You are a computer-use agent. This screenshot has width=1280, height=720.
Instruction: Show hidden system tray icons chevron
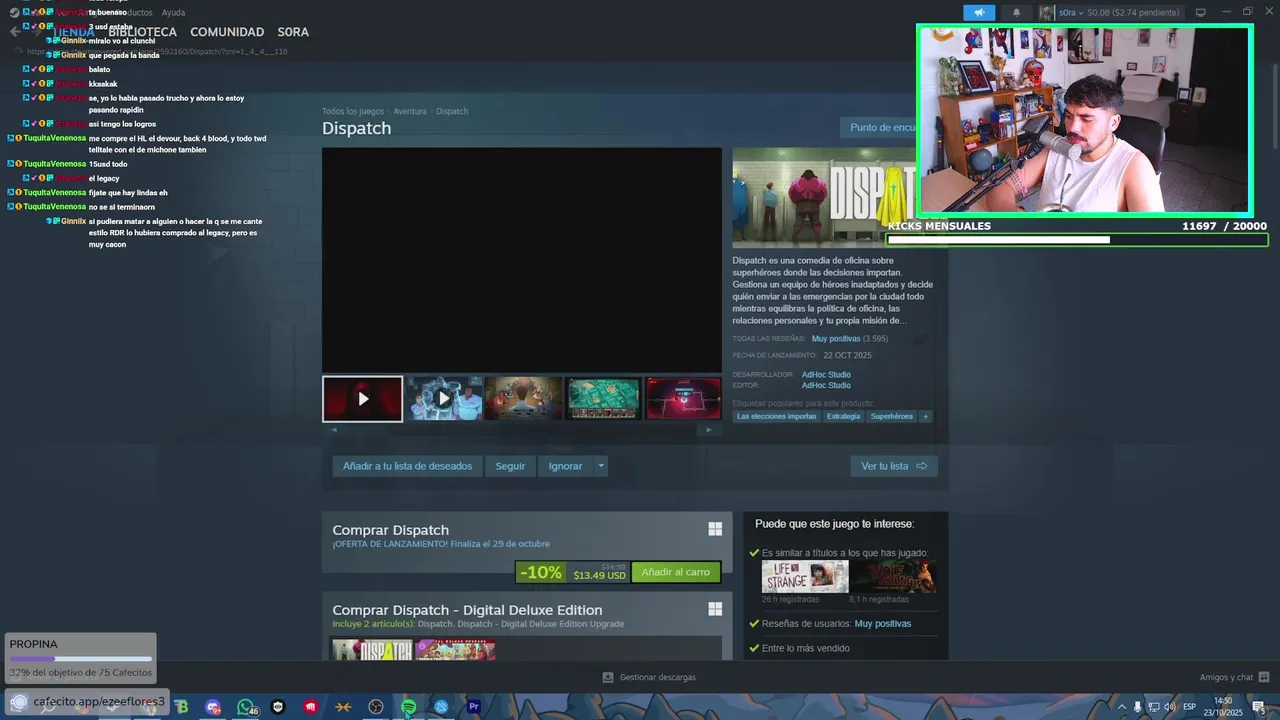tap(1121, 707)
